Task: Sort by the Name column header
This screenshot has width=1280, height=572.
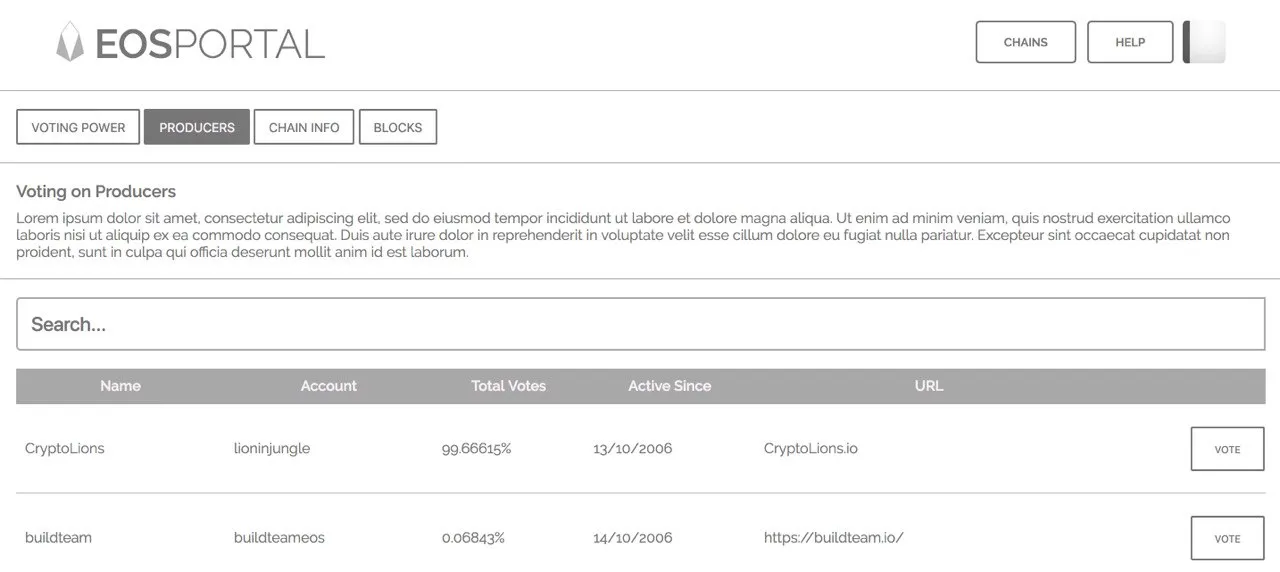Action: (120, 386)
